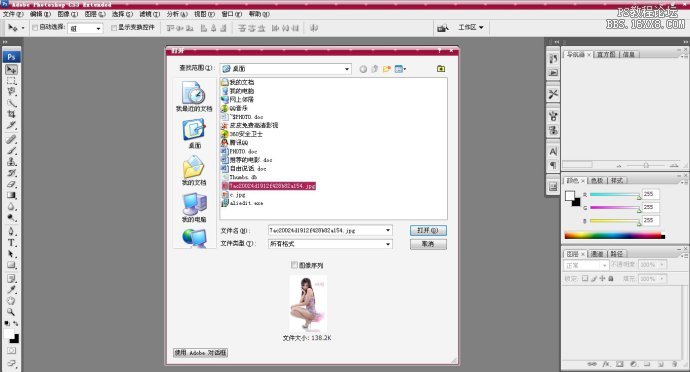The width and height of the screenshot is (690, 372).
Task: Select the Horizontal Type tool
Action: 11,243
